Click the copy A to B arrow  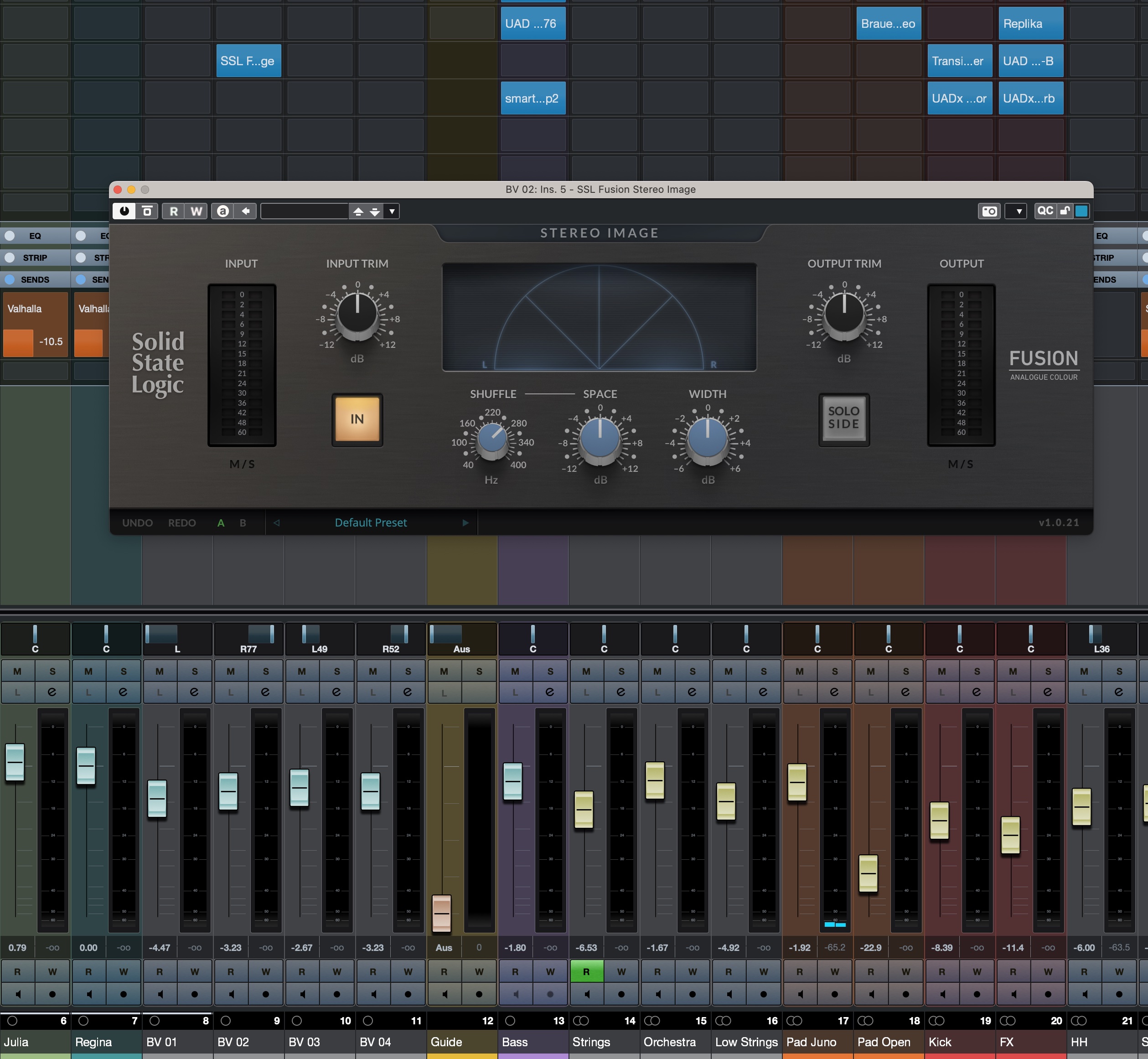[x=245, y=212]
